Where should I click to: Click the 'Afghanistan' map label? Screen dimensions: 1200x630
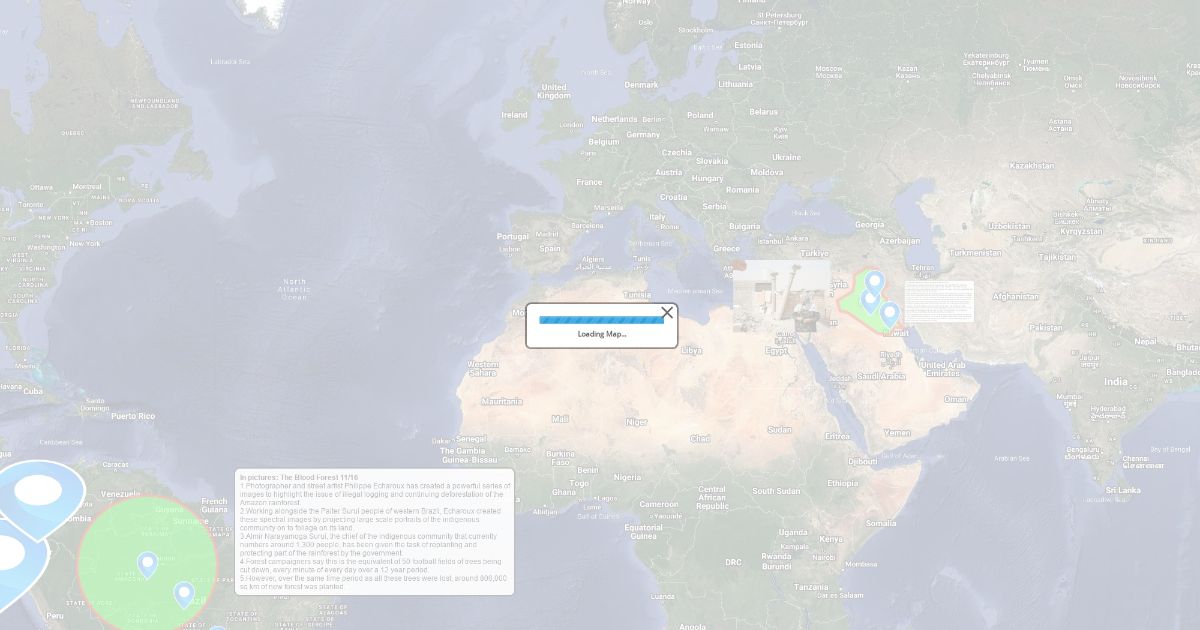click(x=1016, y=296)
